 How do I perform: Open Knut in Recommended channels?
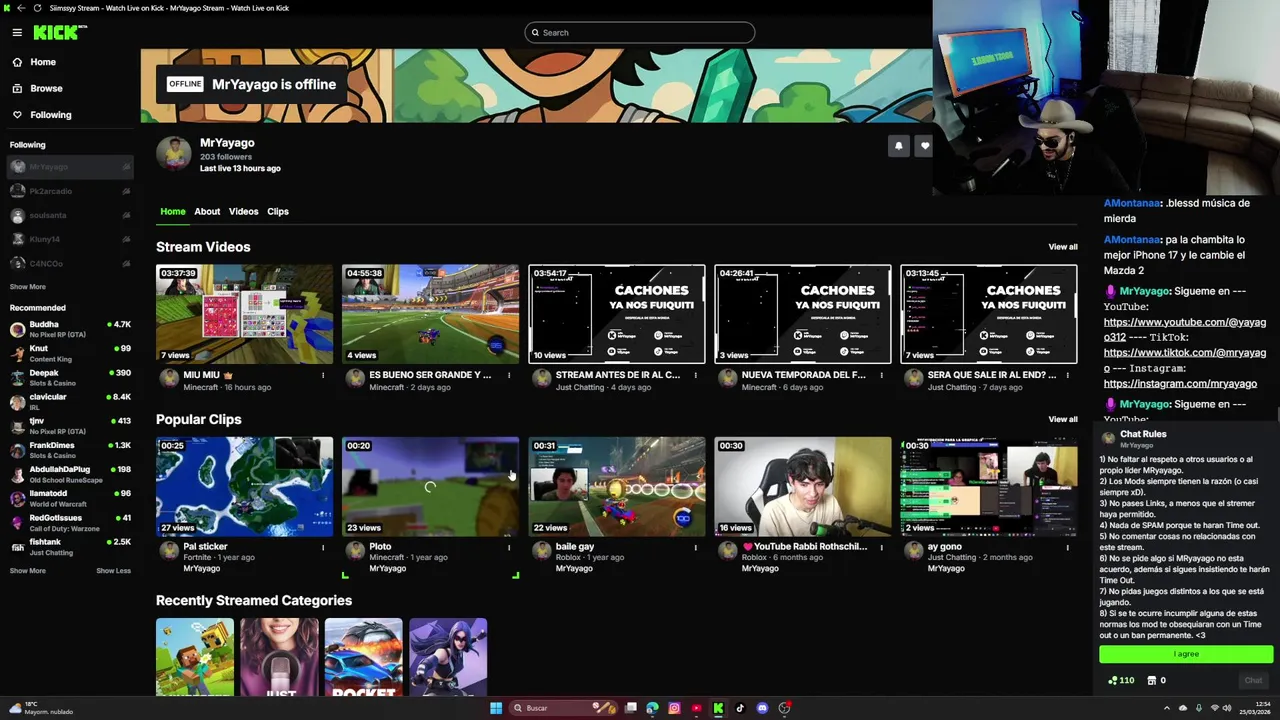point(70,353)
